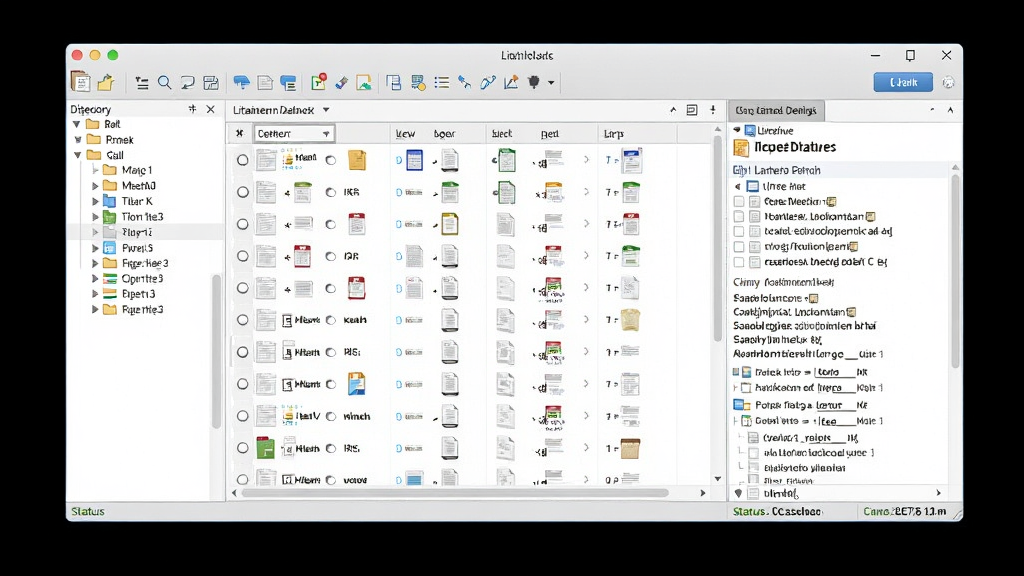
Task: Expand the 'Tliar K' folder arrow
Action: [95, 201]
